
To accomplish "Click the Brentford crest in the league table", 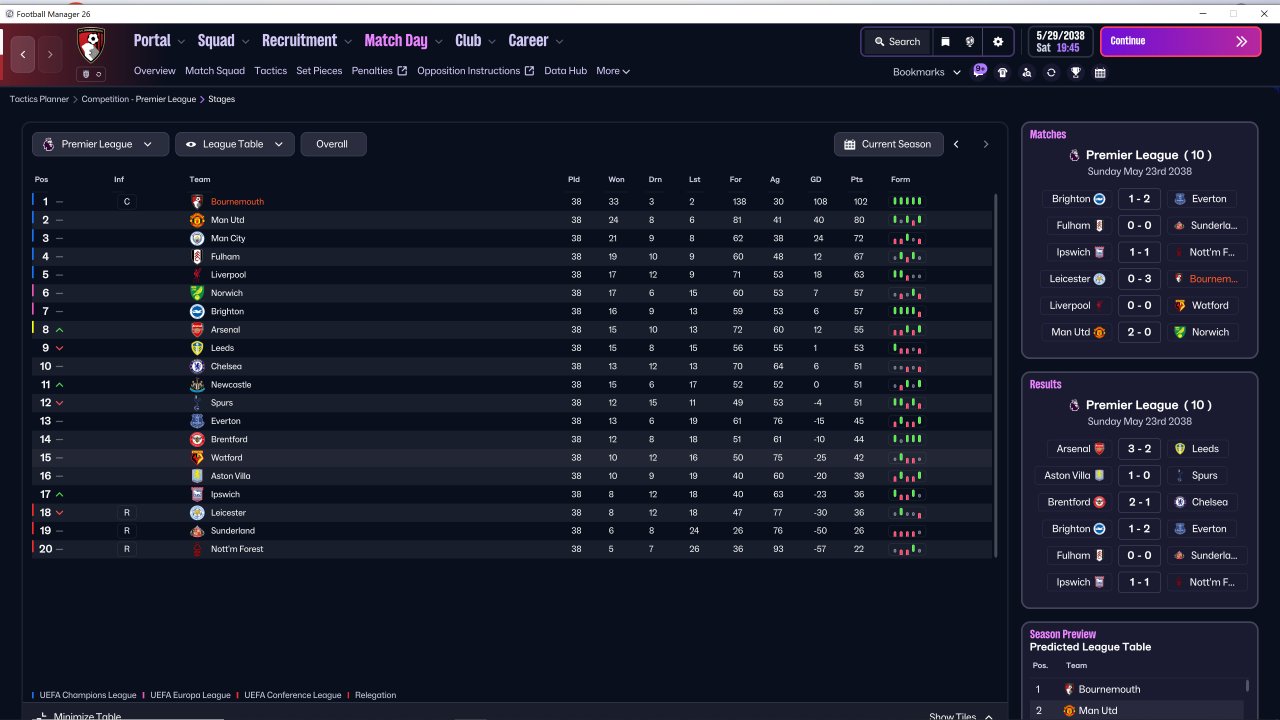I will pyautogui.click(x=197, y=439).
